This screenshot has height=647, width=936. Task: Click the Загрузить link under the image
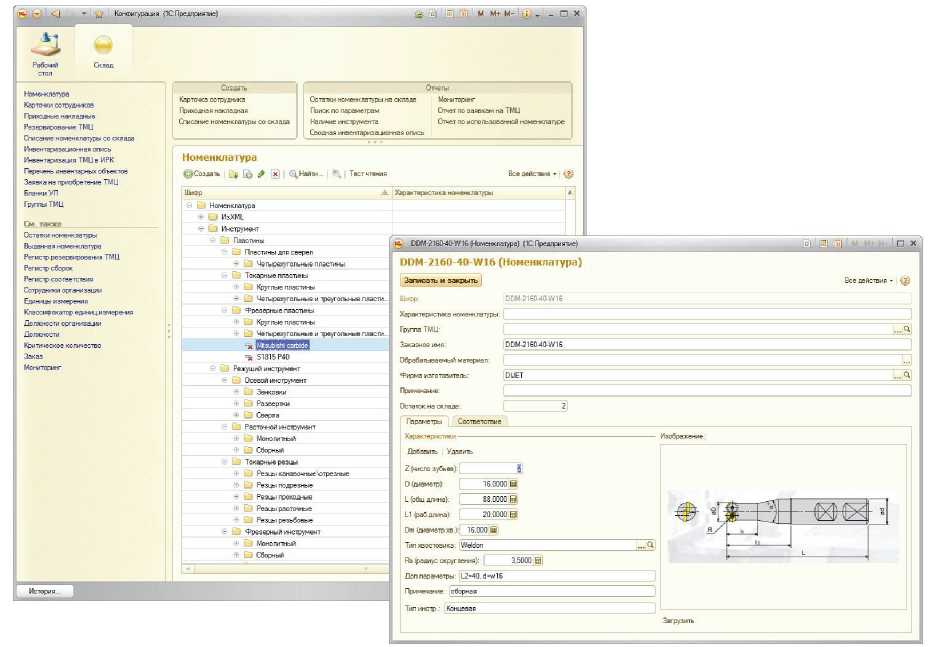coord(678,620)
